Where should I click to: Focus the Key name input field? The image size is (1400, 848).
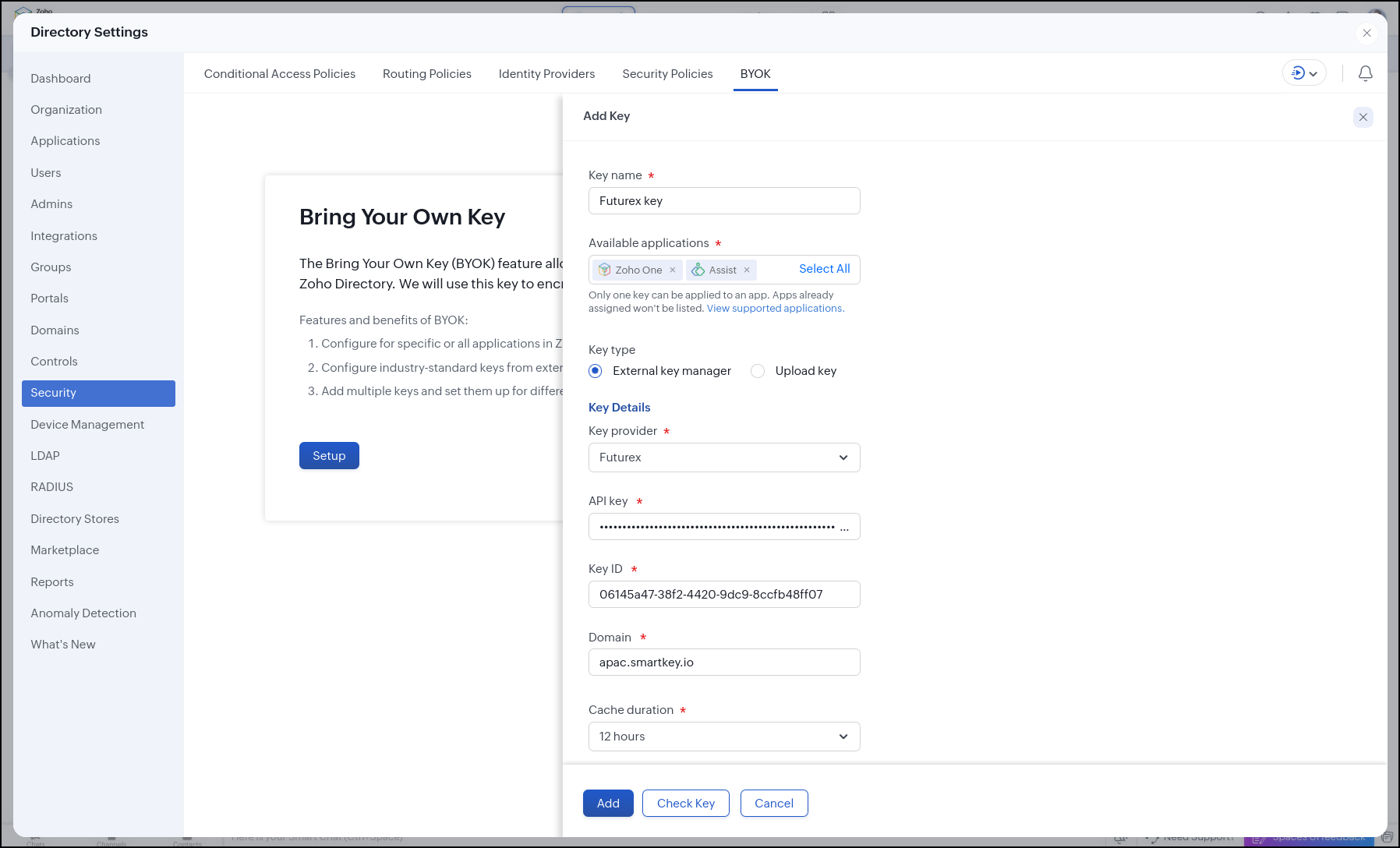[724, 201]
